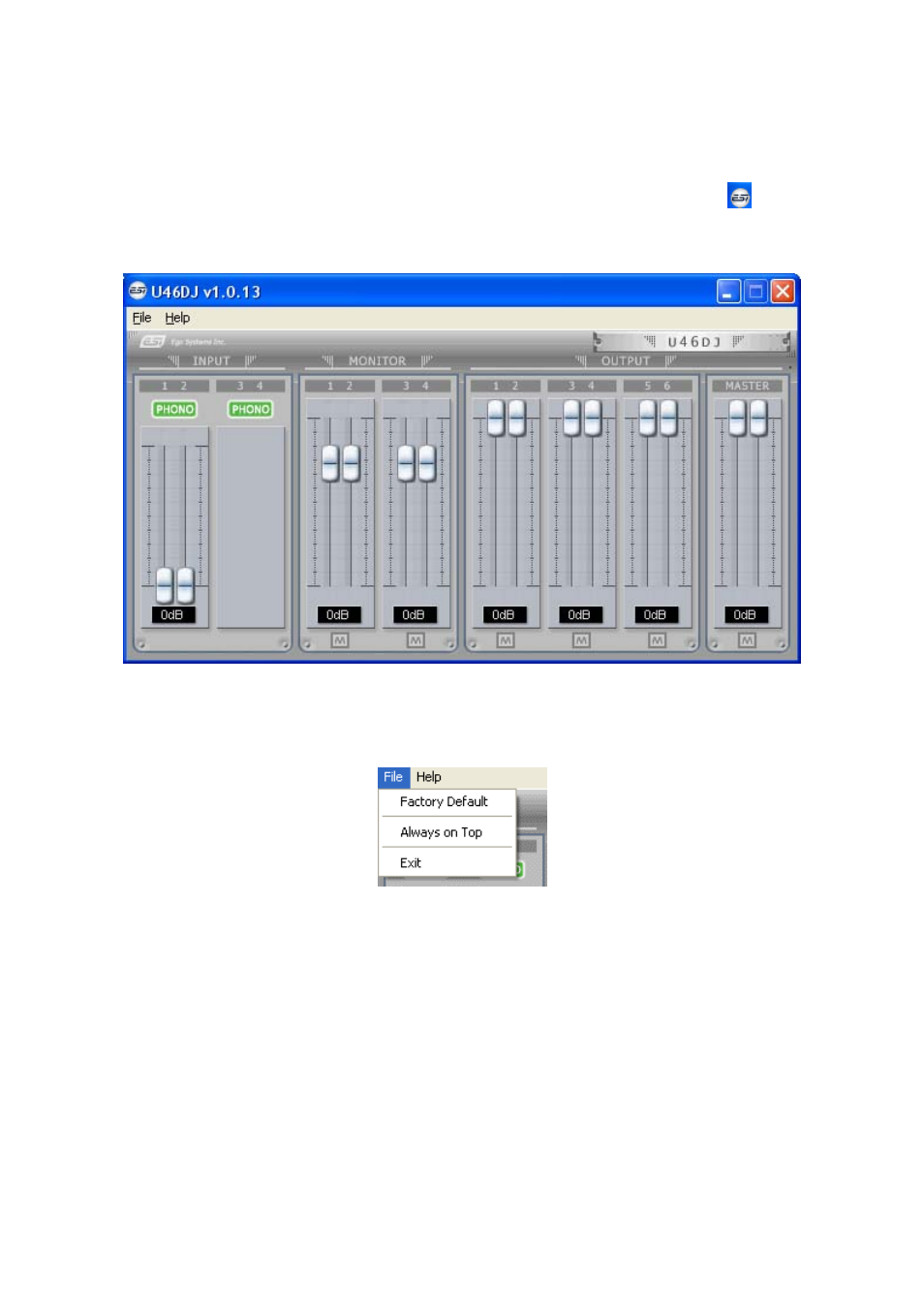Click the 0dB readout under Output 3/4

click(x=581, y=614)
